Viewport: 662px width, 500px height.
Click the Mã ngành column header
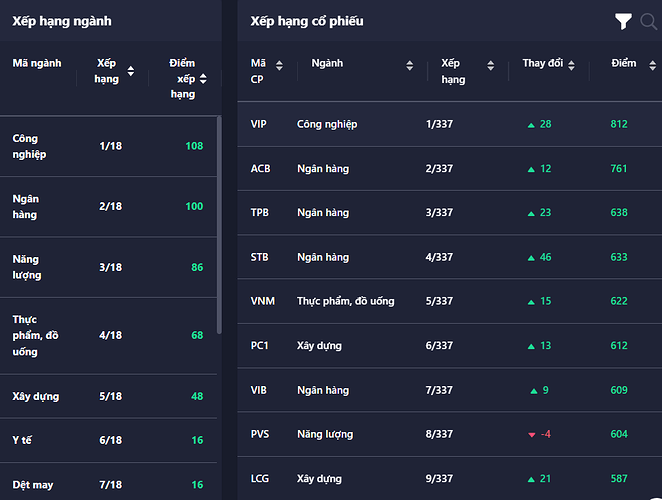click(x=37, y=63)
